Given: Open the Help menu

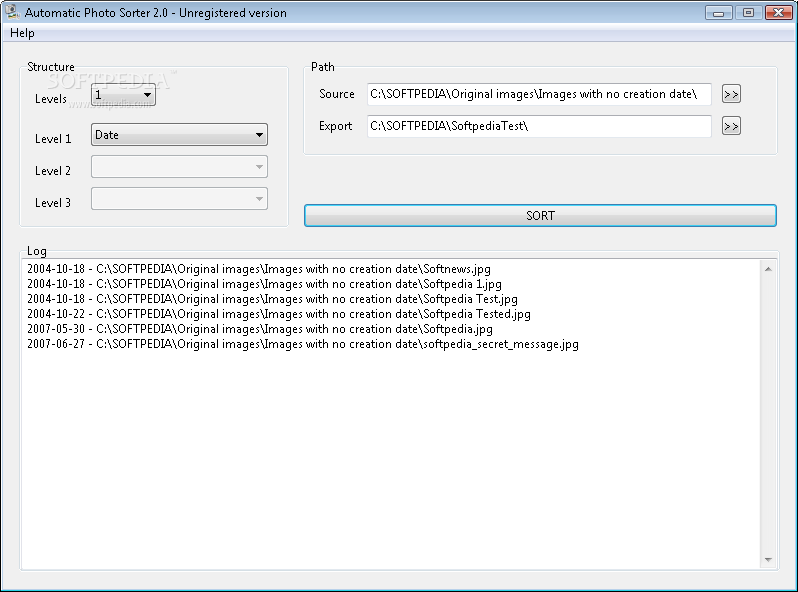Looking at the screenshot, I should [22, 33].
